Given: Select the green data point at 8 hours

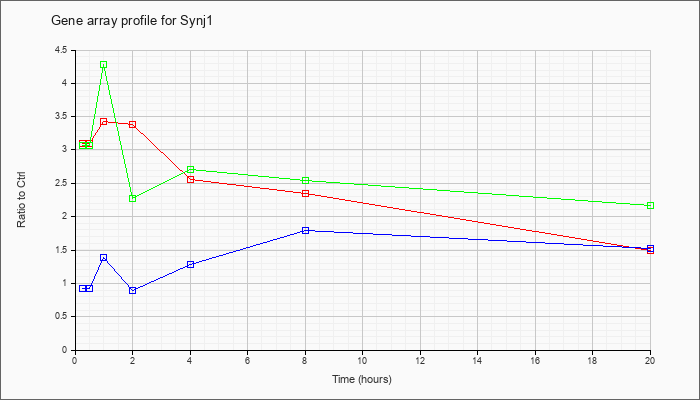Looking at the screenshot, I should [306, 180].
